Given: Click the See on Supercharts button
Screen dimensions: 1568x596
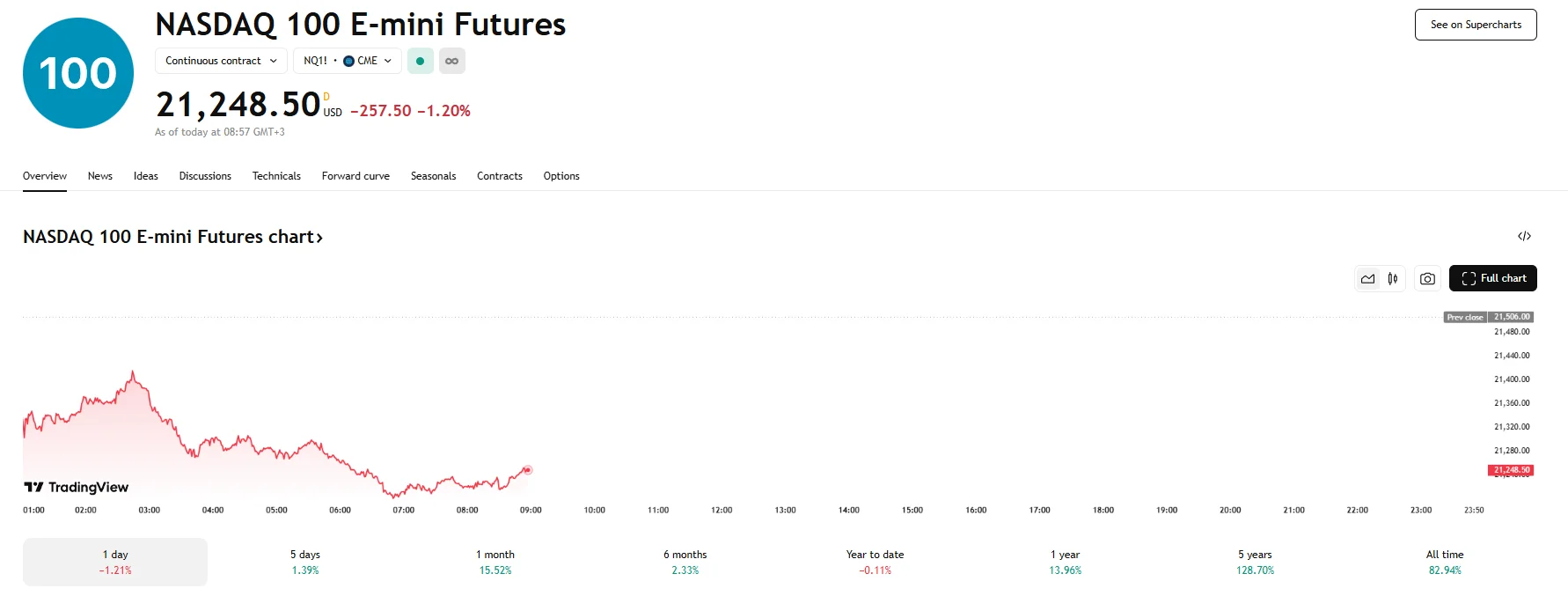Looking at the screenshot, I should point(1475,25).
